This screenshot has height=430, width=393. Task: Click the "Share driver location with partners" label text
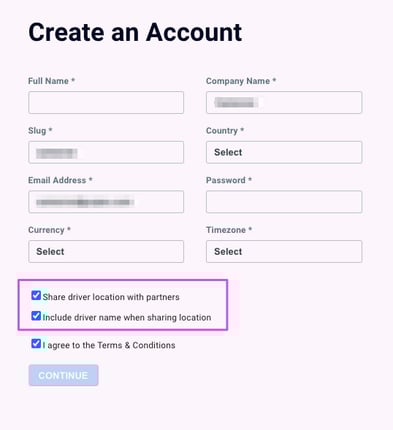click(111, 297)
